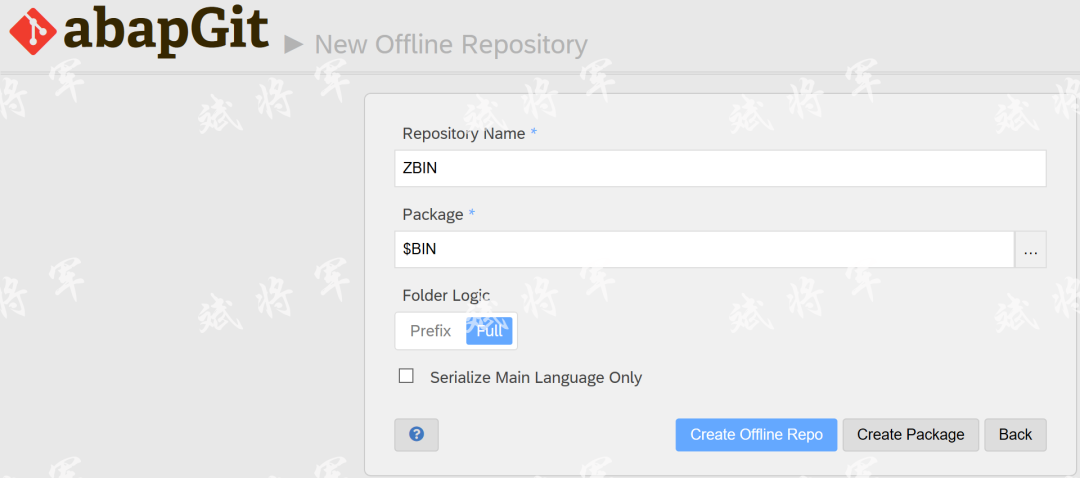Click the Serialize Main Language Only label
The image size is (1080, 478).
536,377
